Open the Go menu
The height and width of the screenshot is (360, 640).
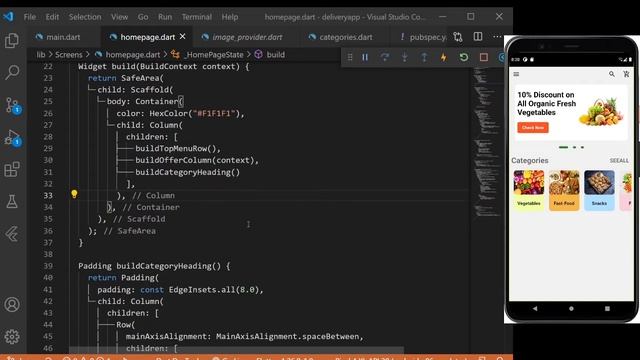pos(143,17)
